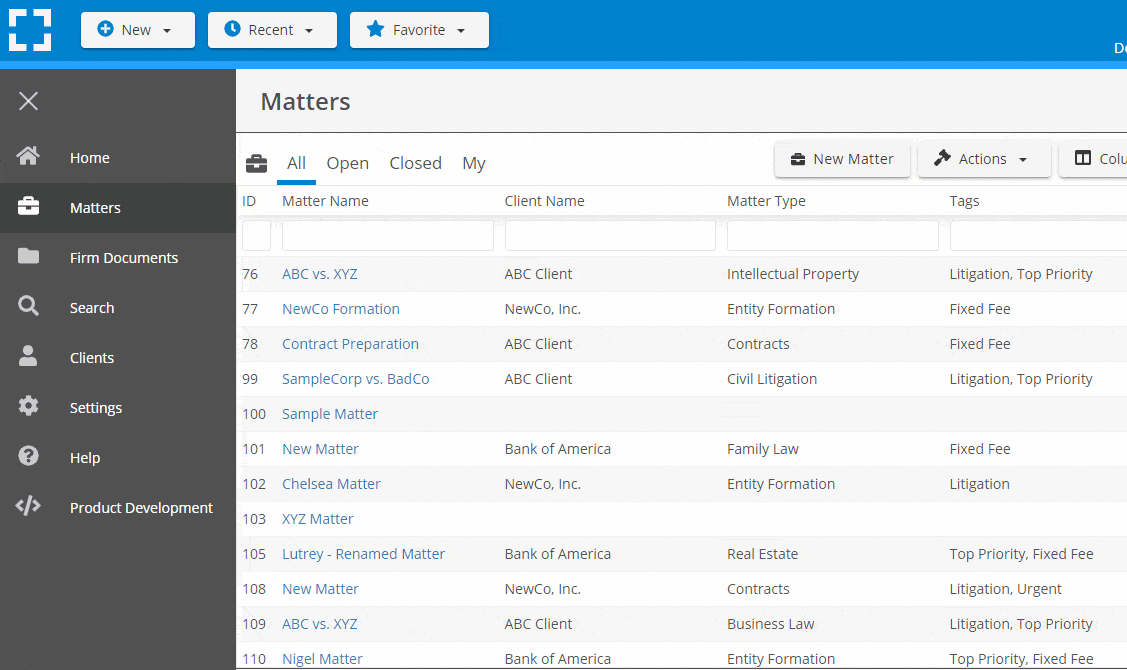Switch to the Closed matters tab
This screenshot has height=670, width=1127.
(415, 162)
